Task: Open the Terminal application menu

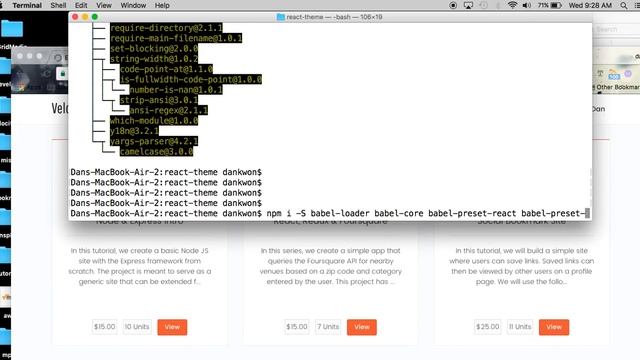Action: tap(27, 5)
